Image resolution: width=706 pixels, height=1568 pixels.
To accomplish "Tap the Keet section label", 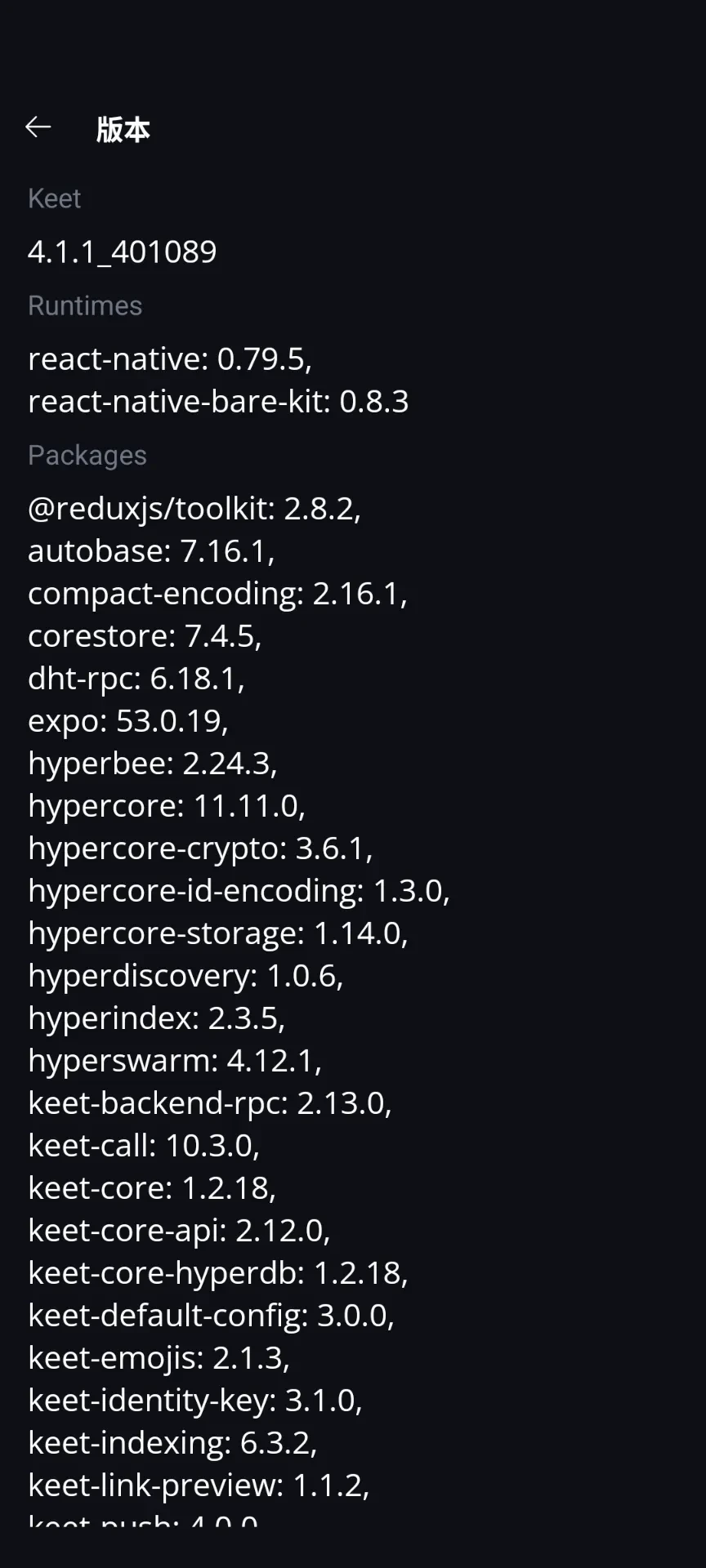I will point(54,198).
